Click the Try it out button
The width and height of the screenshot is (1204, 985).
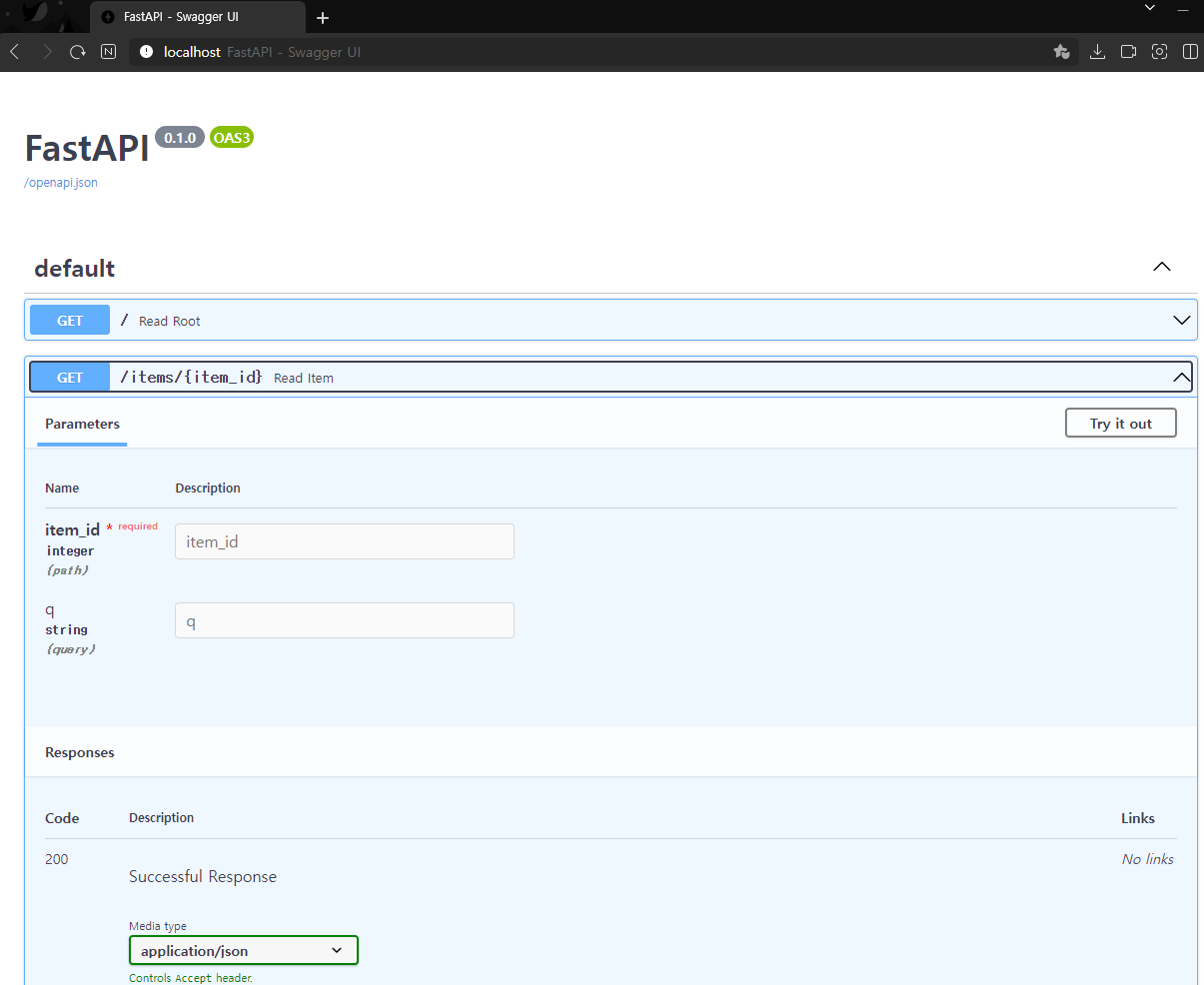[x=1121, y=424]
